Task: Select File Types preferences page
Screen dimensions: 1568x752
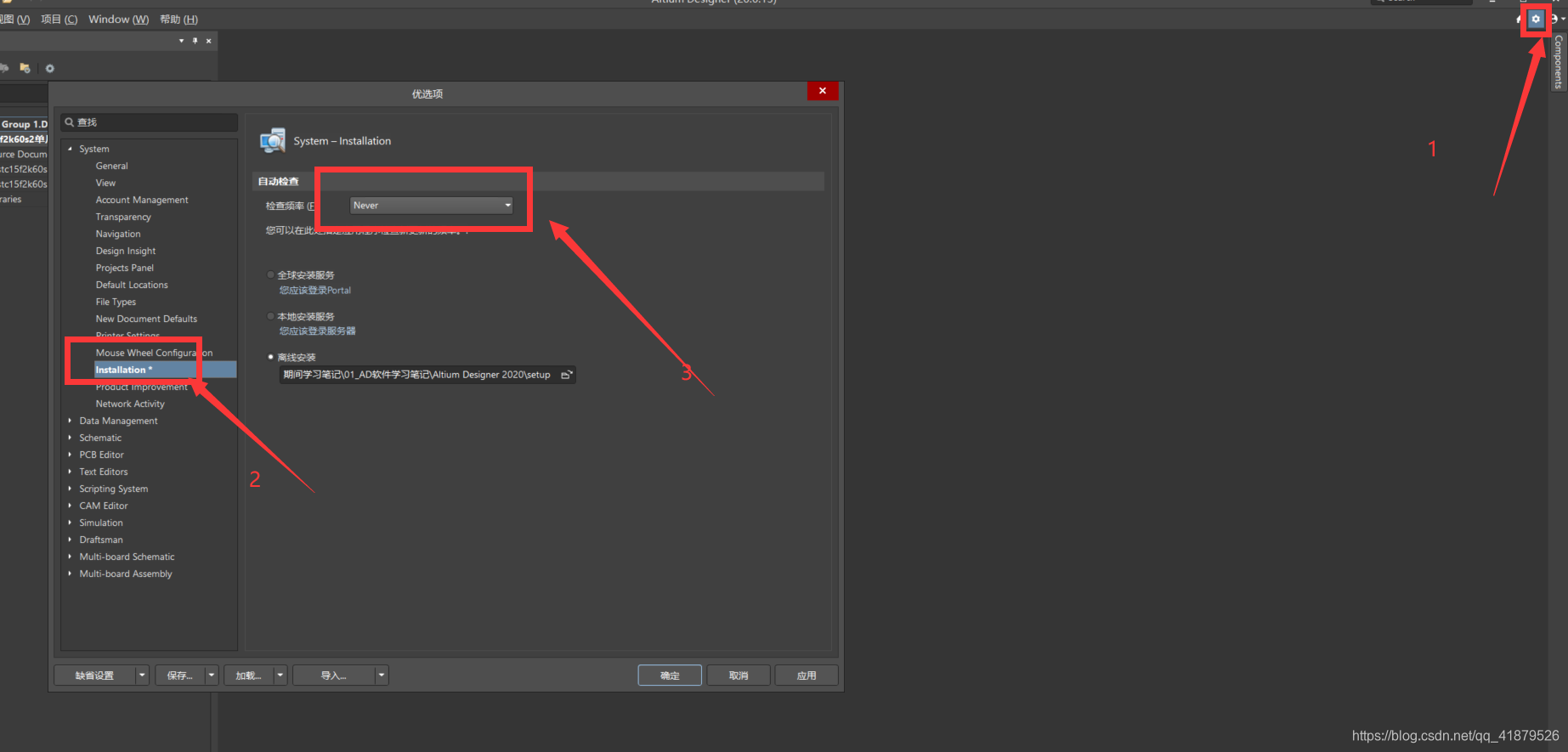Action: pyautogui.click(x=116, y=302)
